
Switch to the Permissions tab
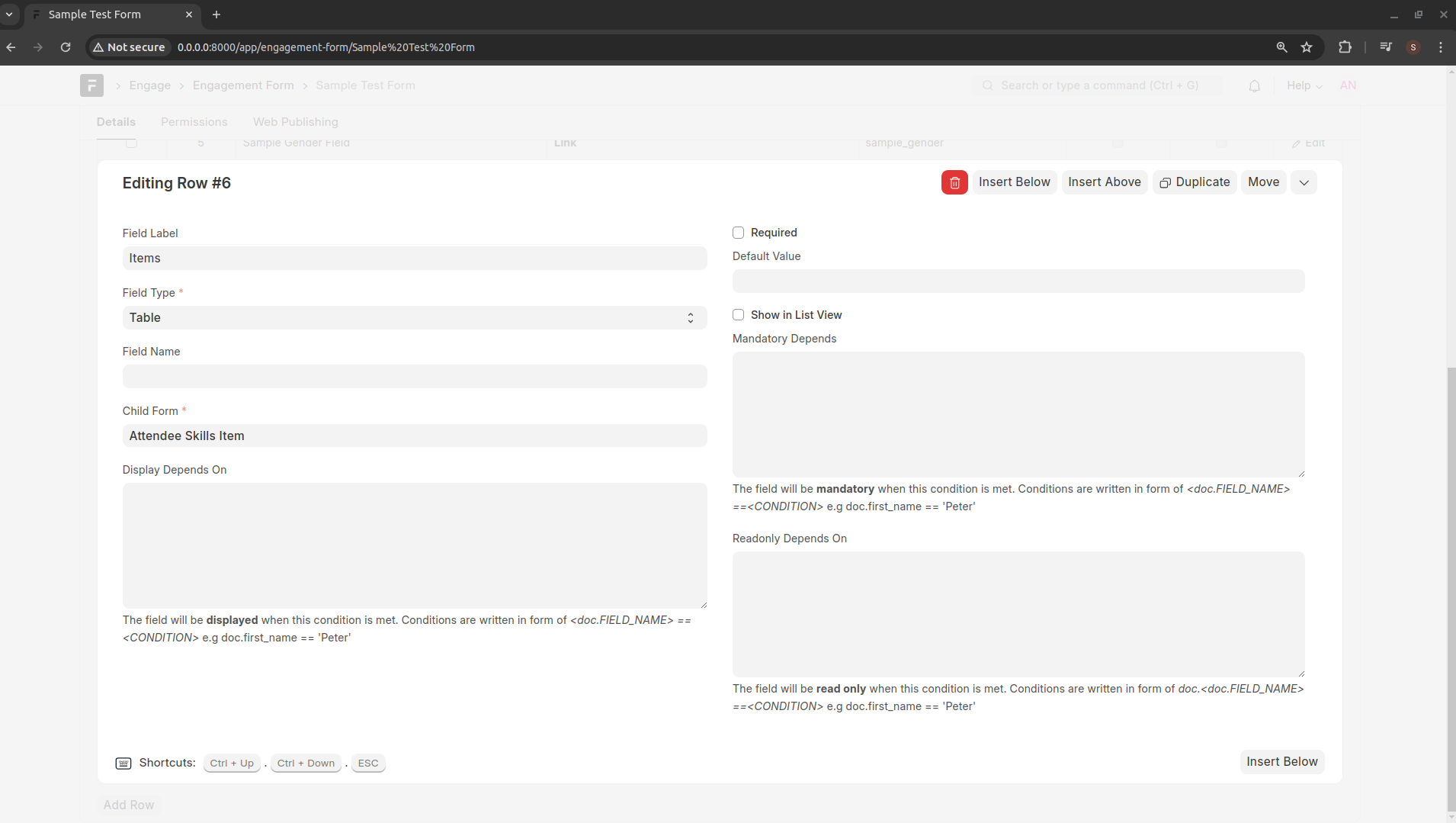point(194,122)
